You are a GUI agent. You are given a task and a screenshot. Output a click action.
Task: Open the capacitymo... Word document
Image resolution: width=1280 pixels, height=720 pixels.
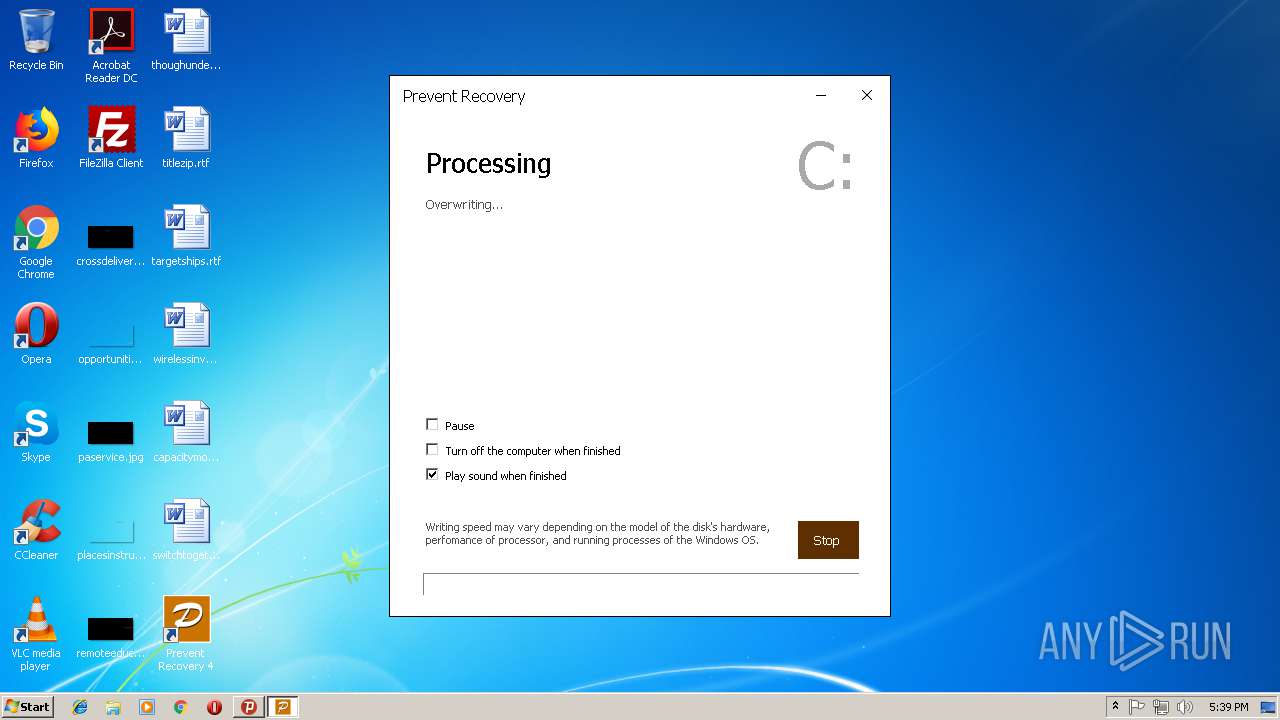tap(186, 432)
